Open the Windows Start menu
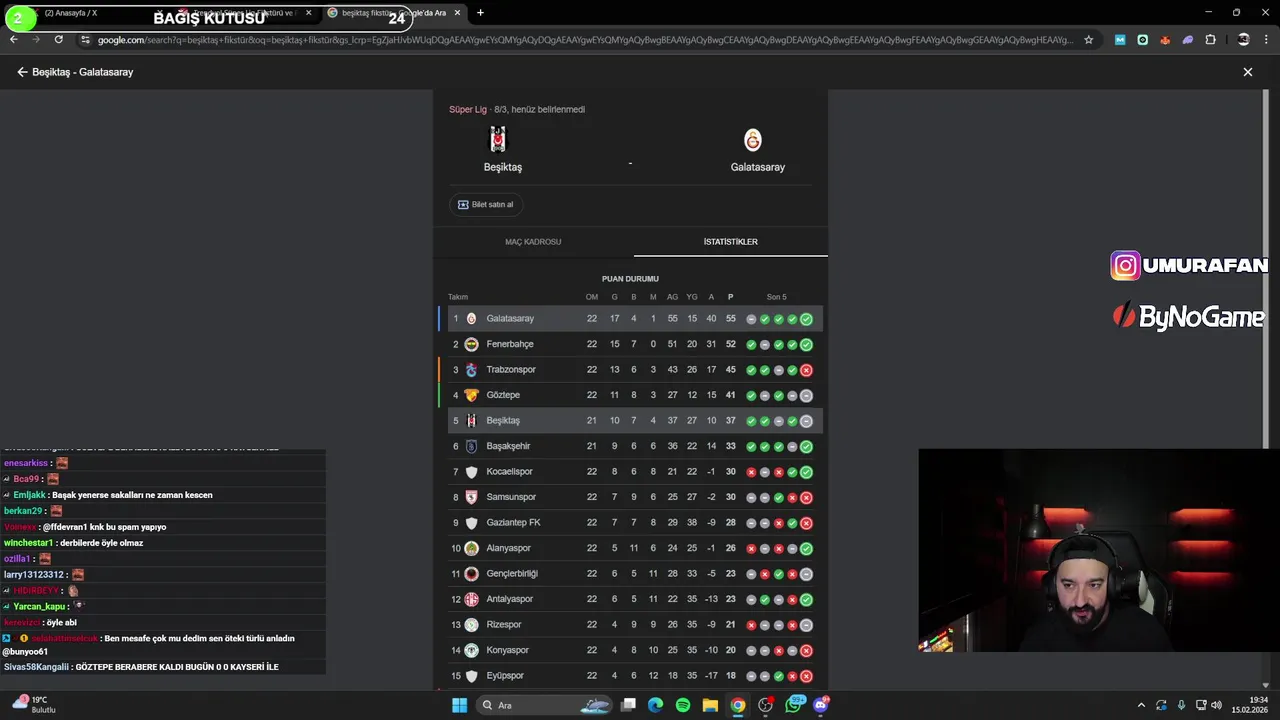Screen dimensions: 1280x720 tap(459, 705)
